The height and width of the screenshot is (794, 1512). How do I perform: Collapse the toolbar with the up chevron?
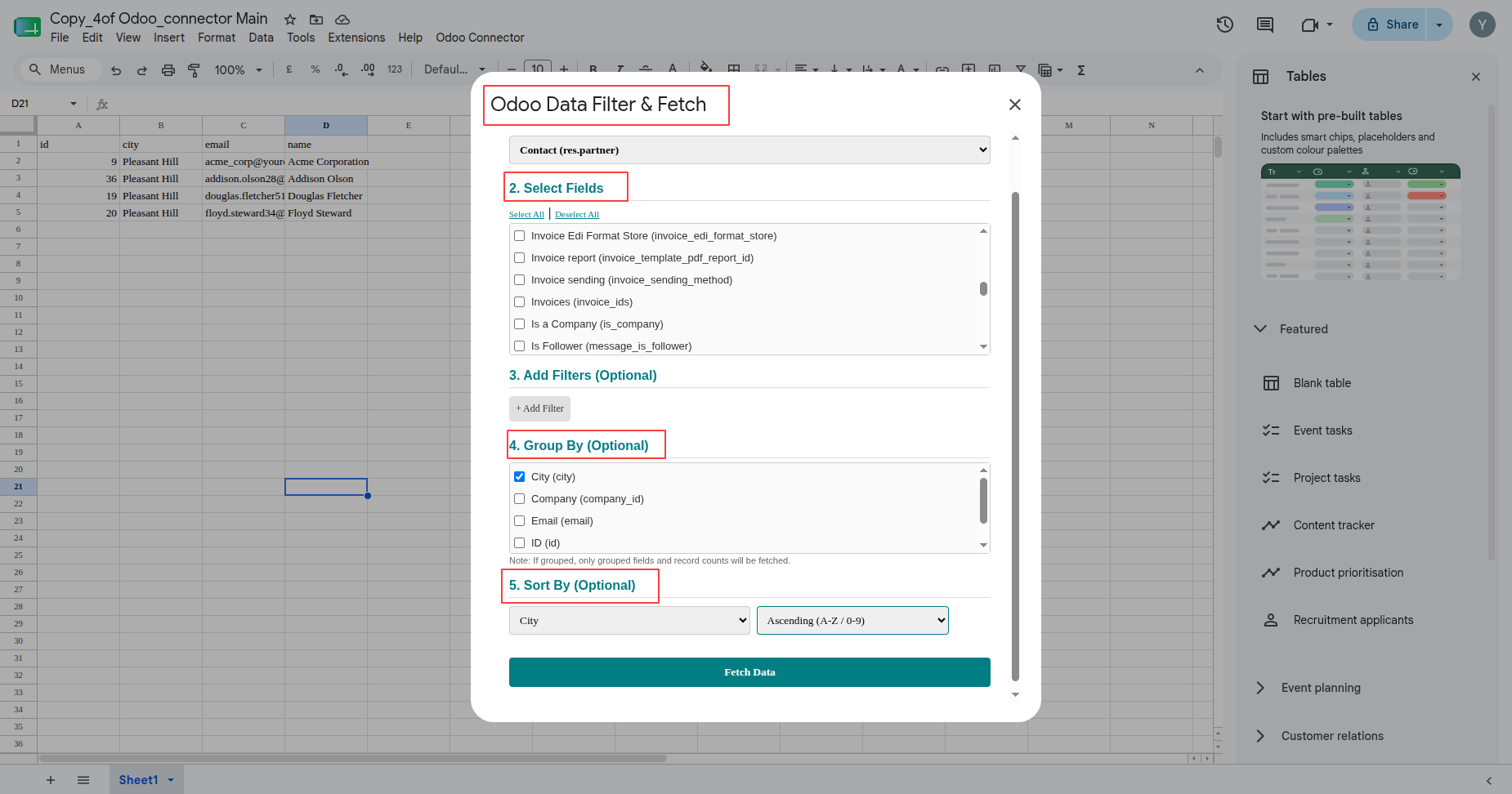[x=1200, y=70]
